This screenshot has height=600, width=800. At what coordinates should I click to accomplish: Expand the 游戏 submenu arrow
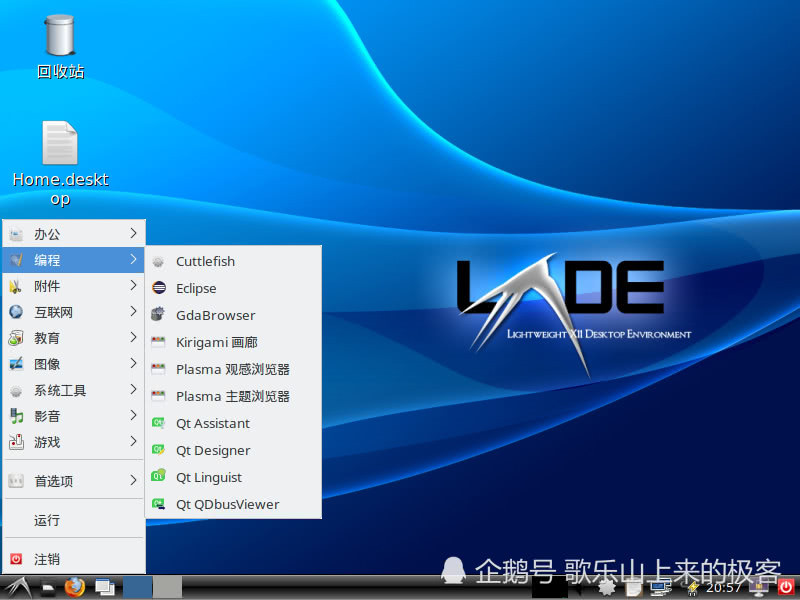click(133, 441)
